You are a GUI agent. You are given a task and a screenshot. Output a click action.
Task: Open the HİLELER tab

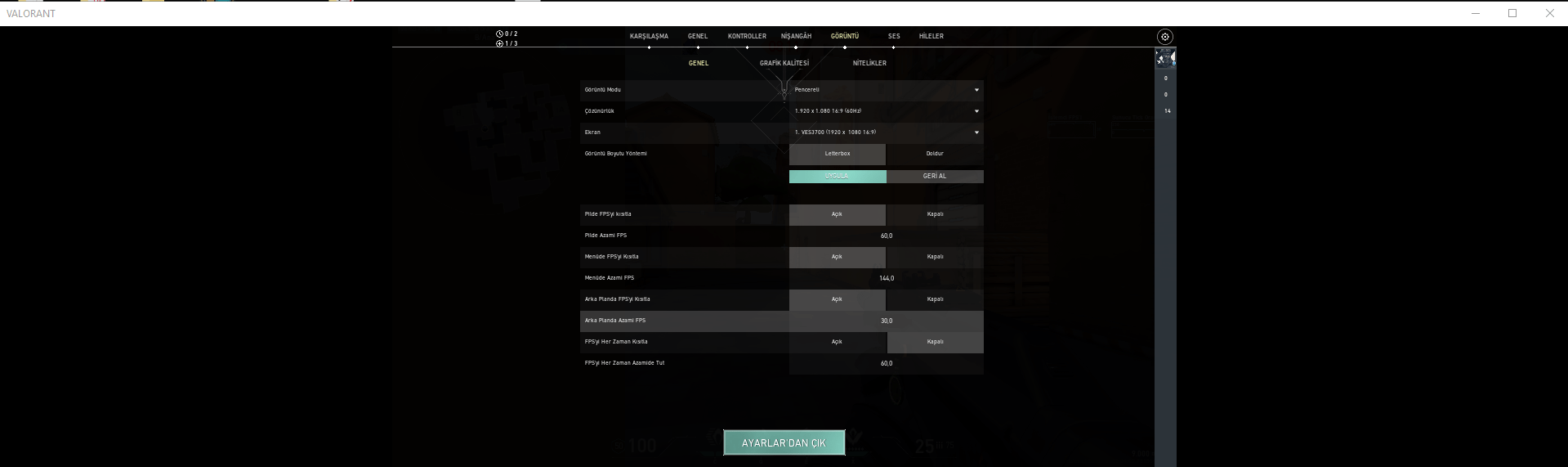coord(931,36)
